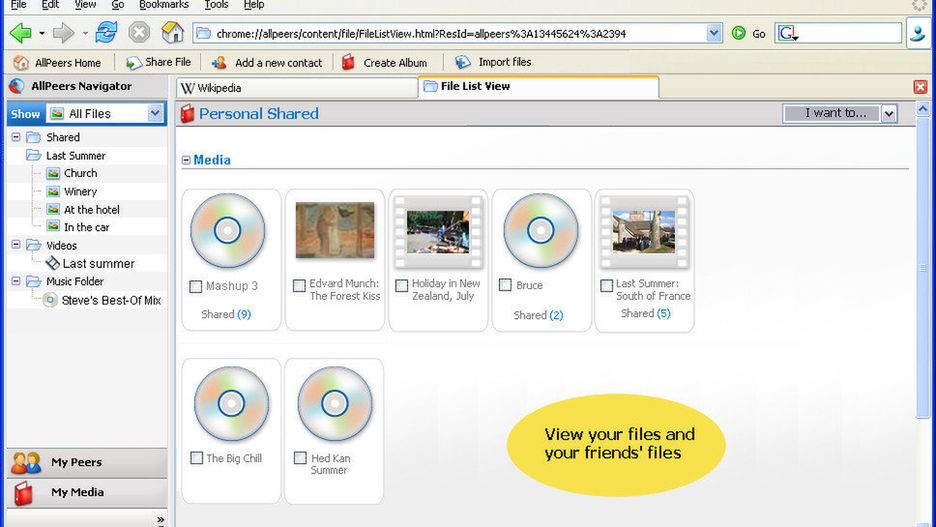
Task: Open the I want to... dropdown
Action: (x=889, y=113)
